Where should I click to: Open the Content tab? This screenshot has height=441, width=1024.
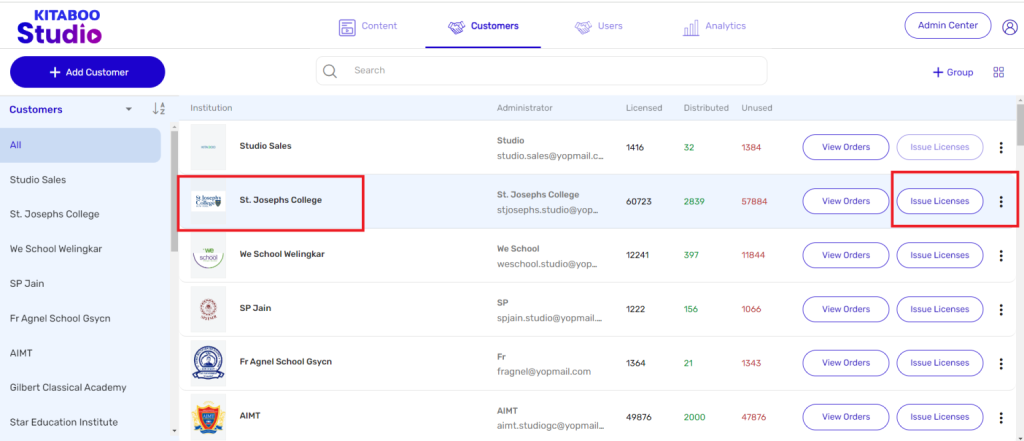tap(367, 26)
